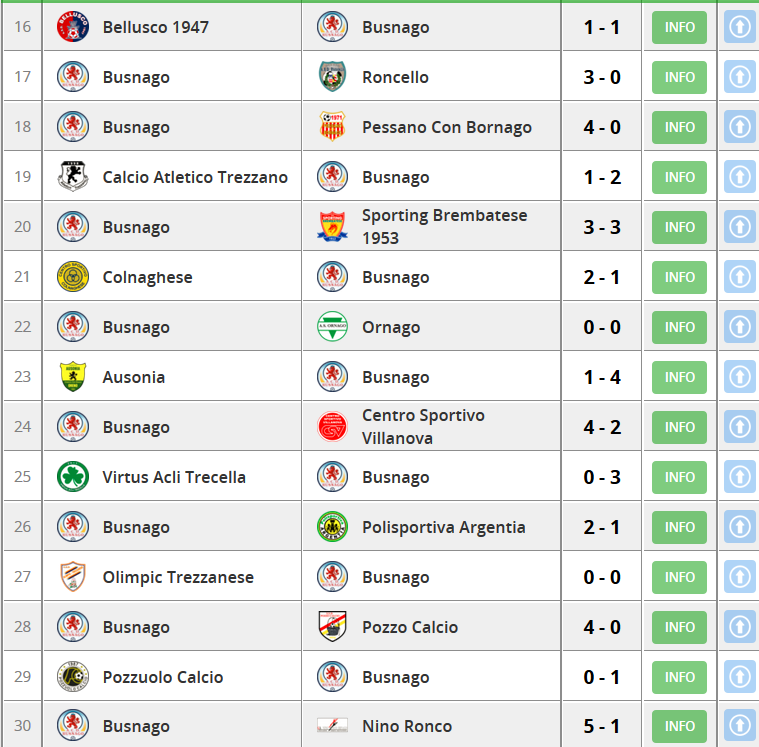The height and width of the screenshot is (747, 759).
Task: Click the Pozzuolo Calcio team name
Action: 163,677
